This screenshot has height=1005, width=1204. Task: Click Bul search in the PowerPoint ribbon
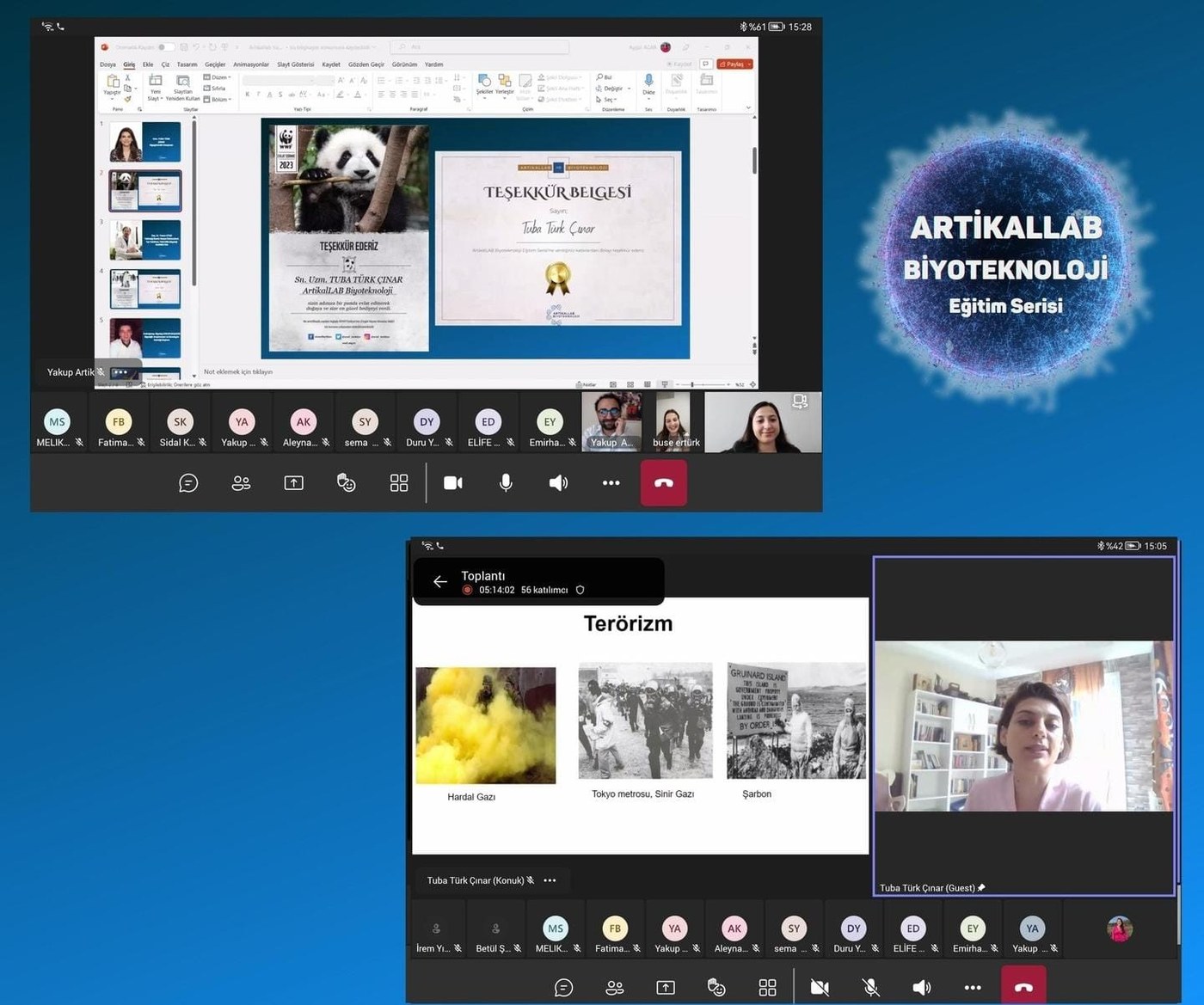coord(605,77)
